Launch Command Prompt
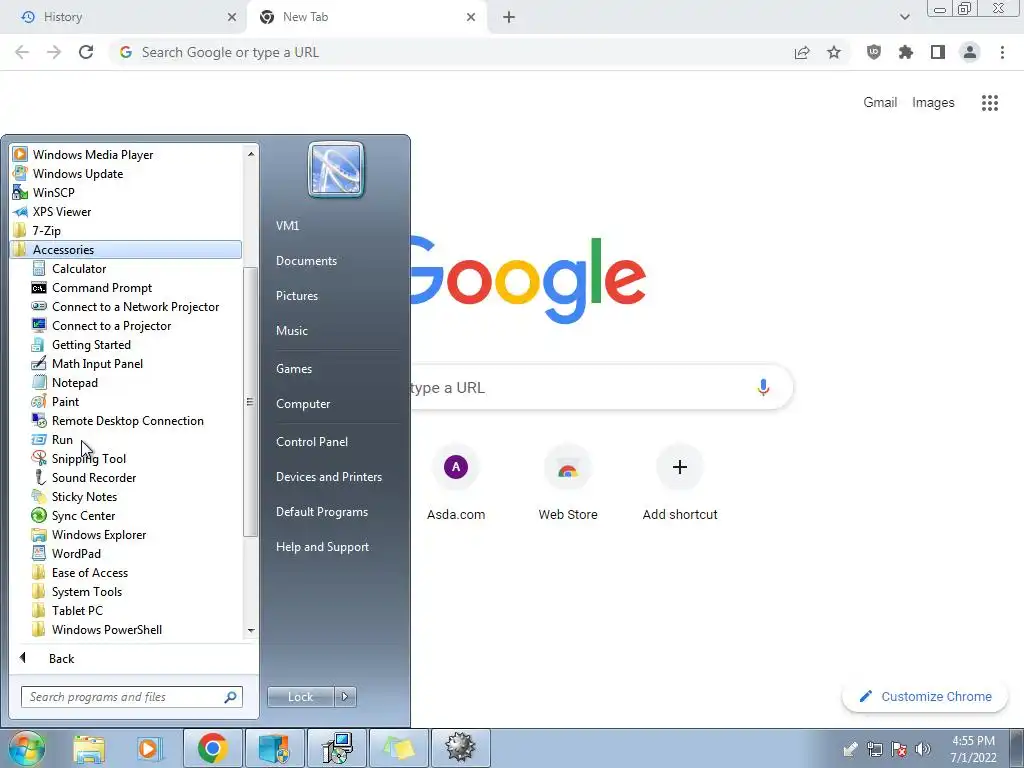The image size is (1024, 768). click(x=102, y=287)
